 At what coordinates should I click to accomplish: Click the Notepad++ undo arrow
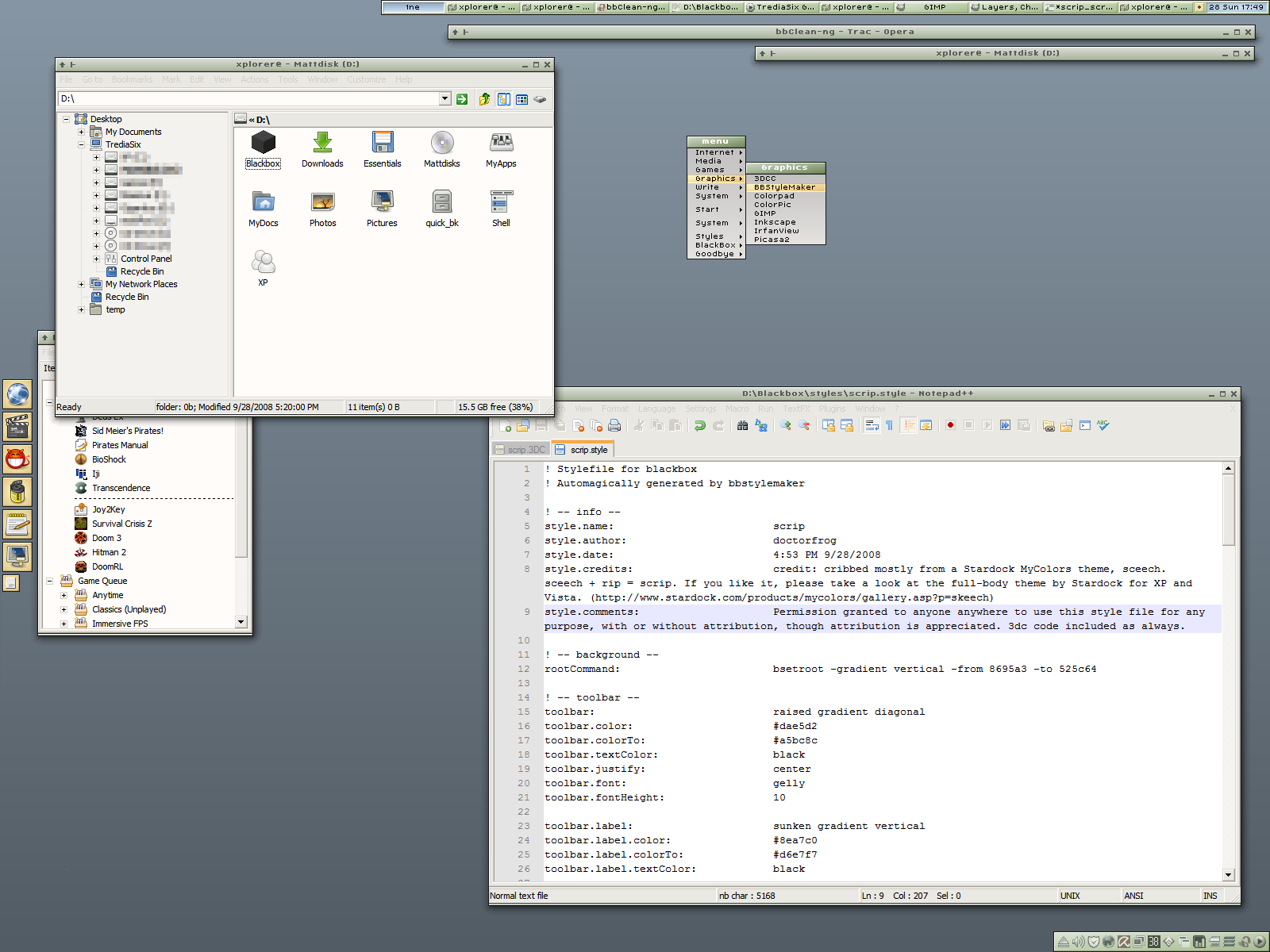[700, 425]
